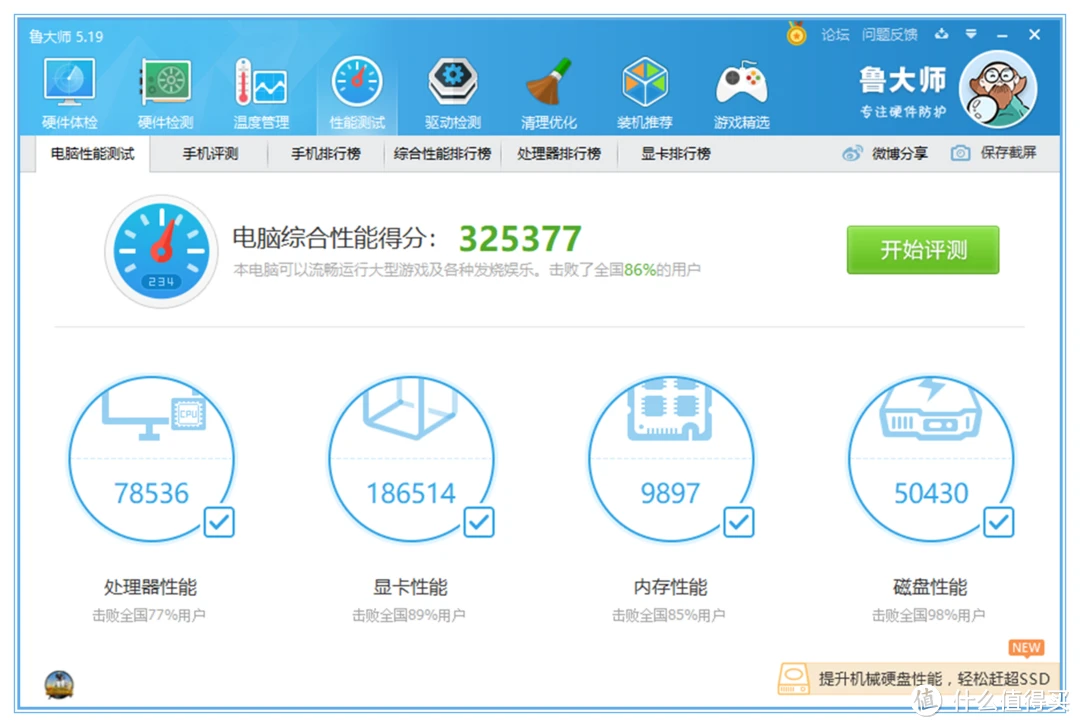1080x727 pixels.
Task: Open the 温度管理 temperature management icon
Action: 261,93
